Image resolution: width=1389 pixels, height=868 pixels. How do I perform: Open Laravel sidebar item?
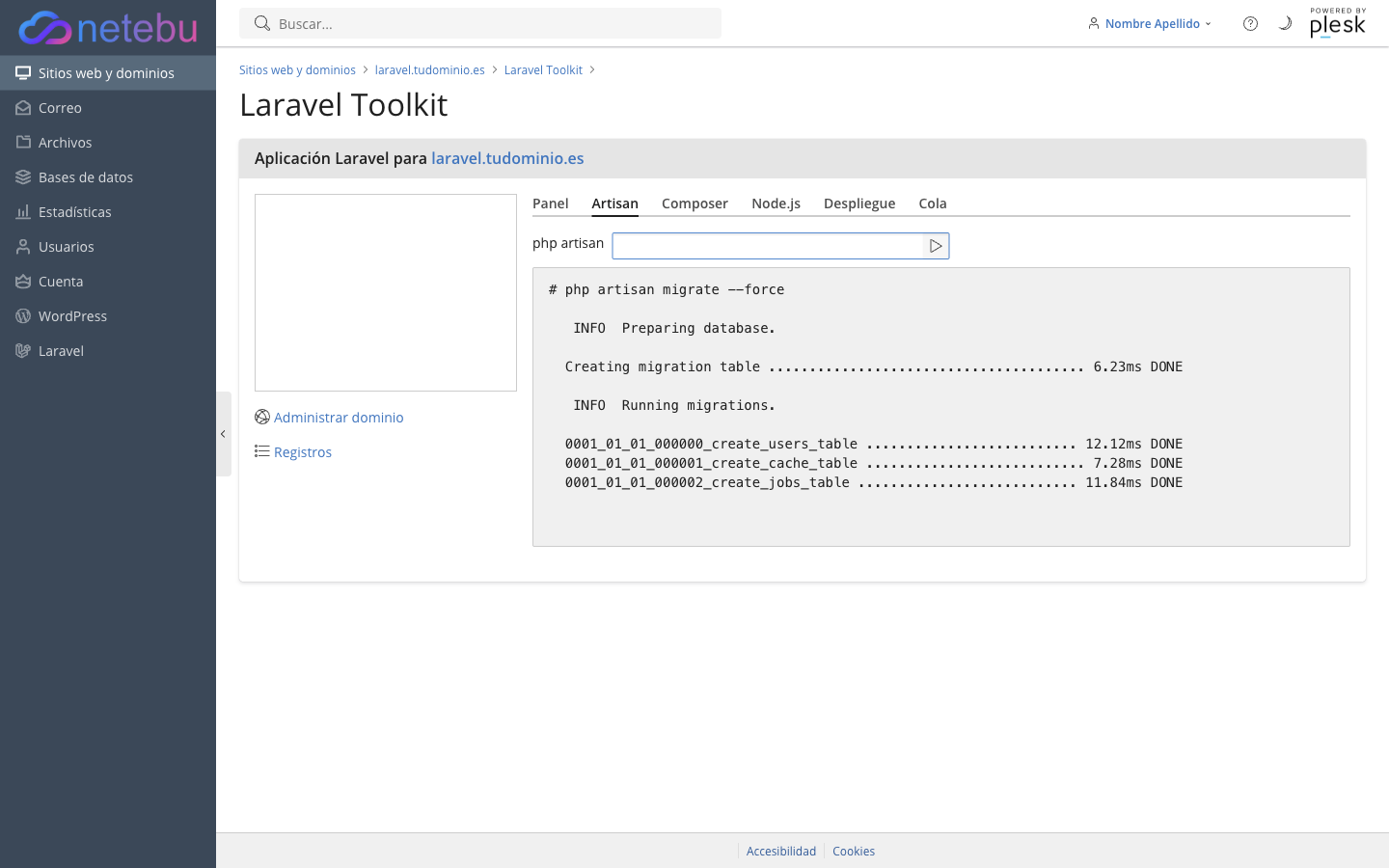click(x=108, y=351)
